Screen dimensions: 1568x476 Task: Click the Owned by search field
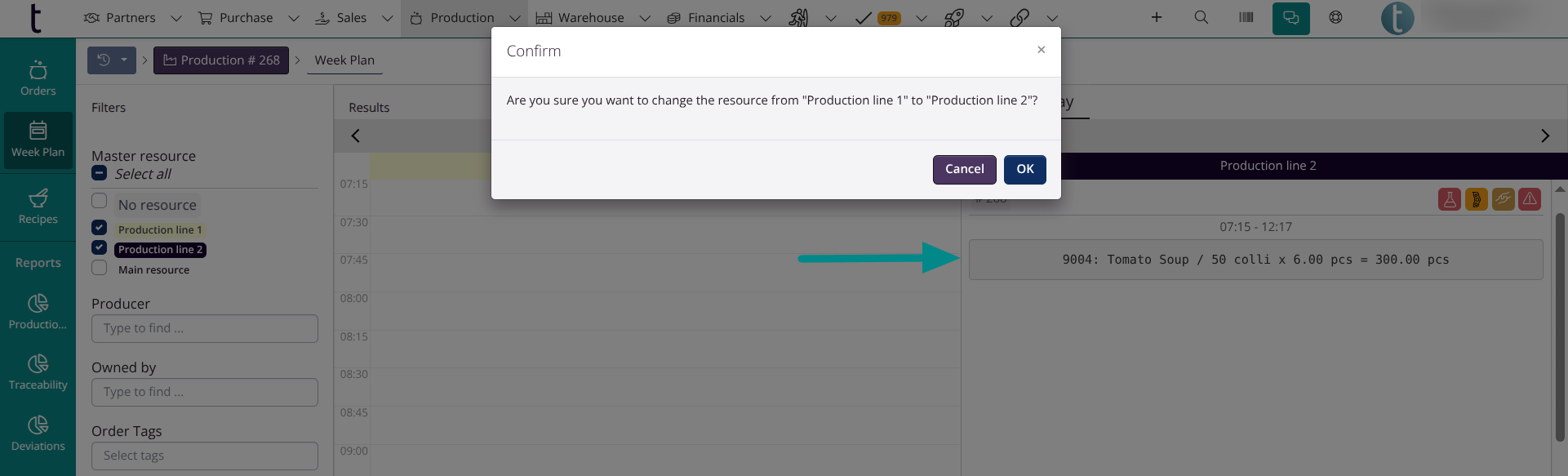point(204,392)
